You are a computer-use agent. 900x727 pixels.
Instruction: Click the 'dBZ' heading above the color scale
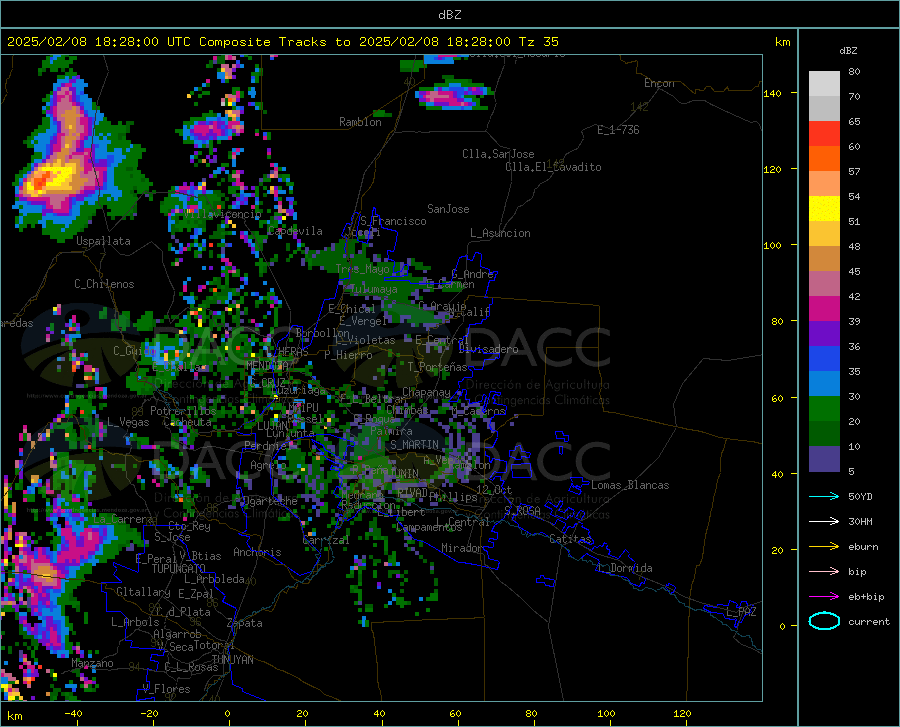(x=848, y=50)
